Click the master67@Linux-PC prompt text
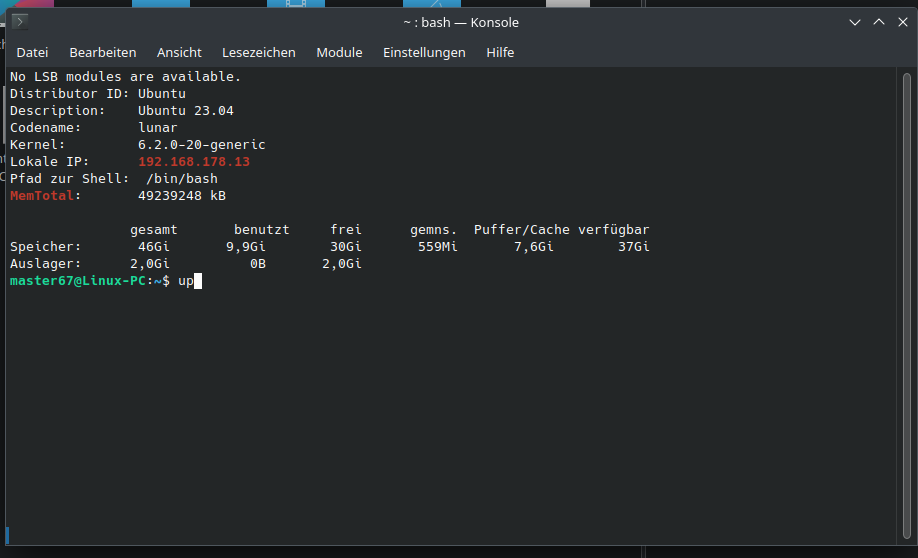The image size is (918, 558). coord(77,281)
